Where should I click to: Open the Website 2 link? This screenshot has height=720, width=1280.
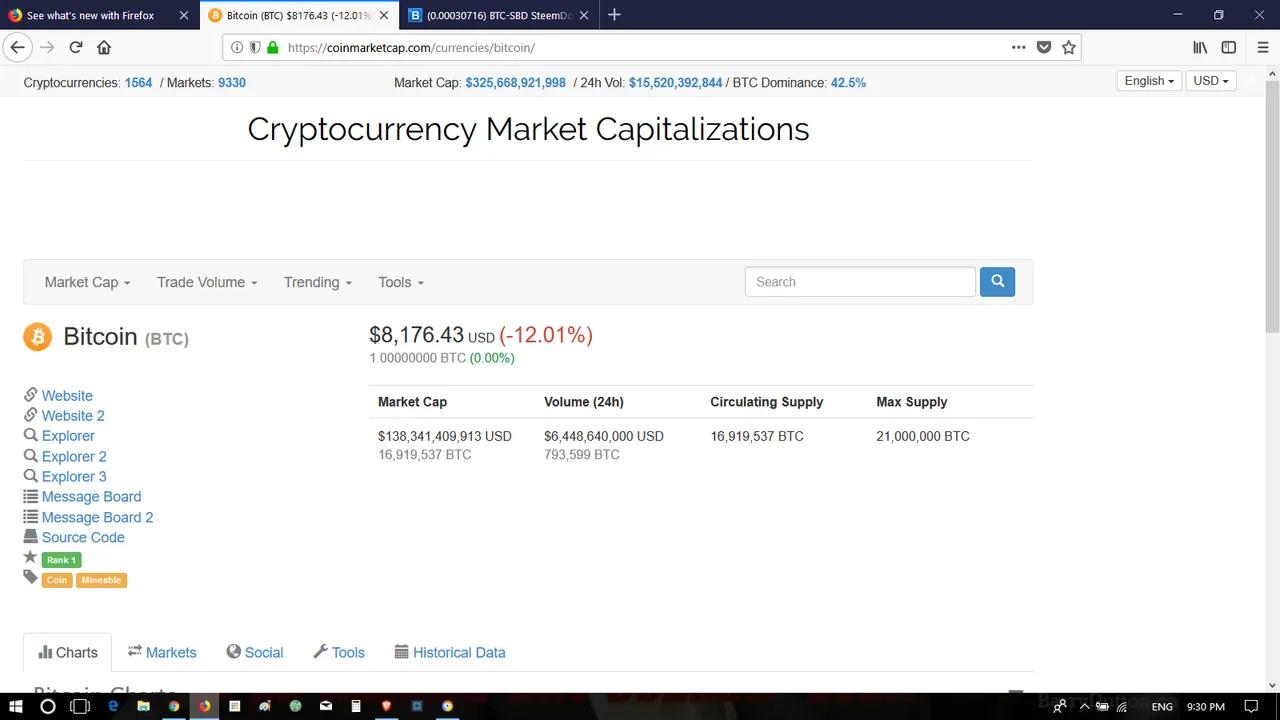(73, 416)
